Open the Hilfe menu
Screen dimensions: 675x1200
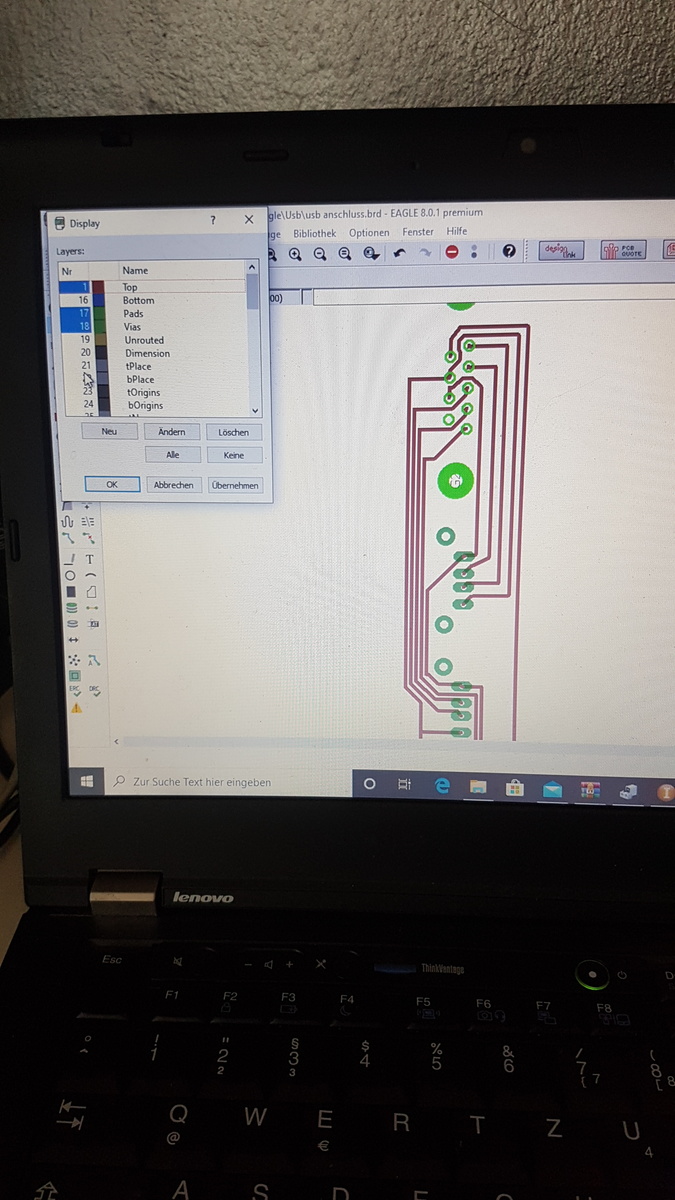pyautogui.click(x=457, y=231)
